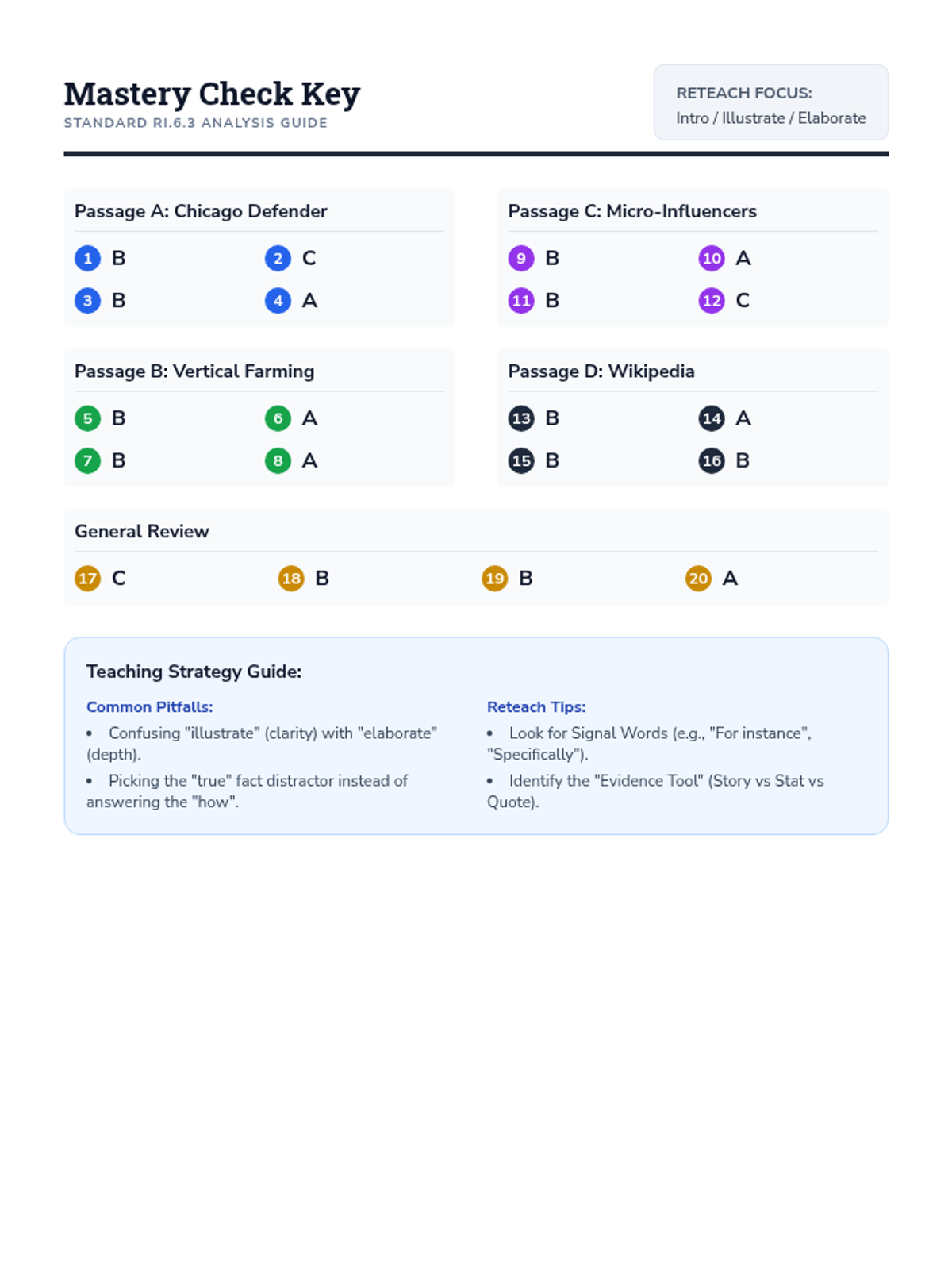This screenshot has width=952, height=1270.
Task: Select the Reteach Focus box
Action: click(x=770, y=103)
